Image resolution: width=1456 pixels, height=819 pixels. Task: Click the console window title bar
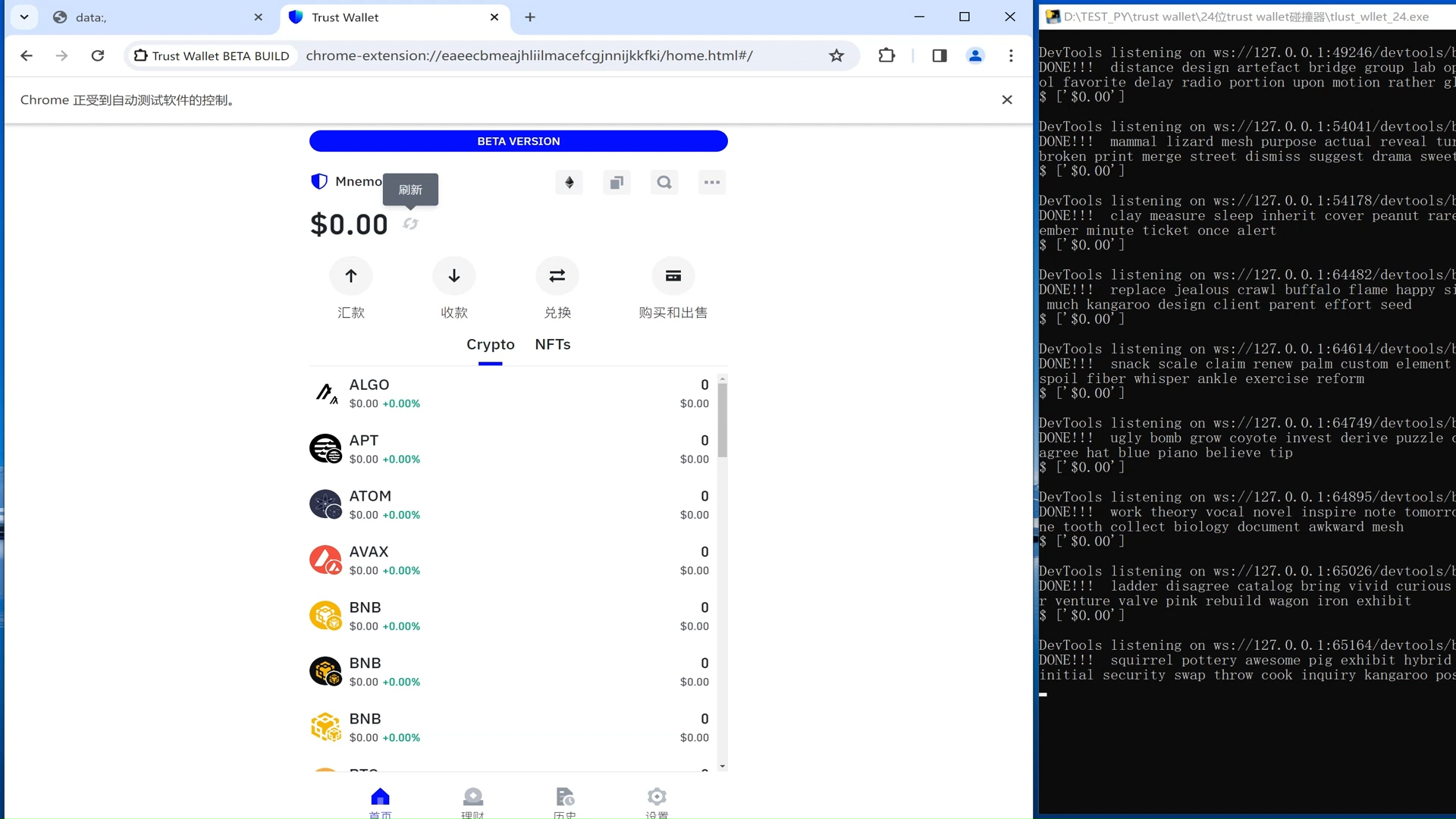1247,17
